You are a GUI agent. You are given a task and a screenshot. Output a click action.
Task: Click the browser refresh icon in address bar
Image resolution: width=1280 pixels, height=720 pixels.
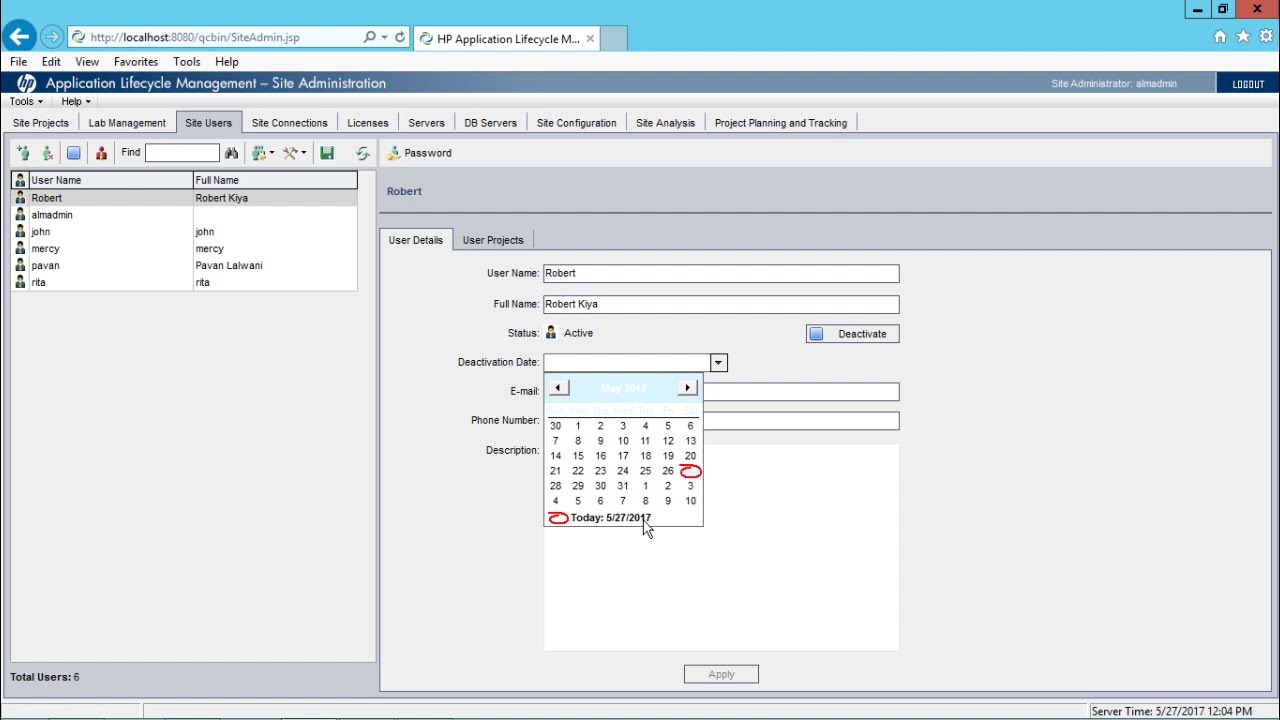tap(400, 37)
